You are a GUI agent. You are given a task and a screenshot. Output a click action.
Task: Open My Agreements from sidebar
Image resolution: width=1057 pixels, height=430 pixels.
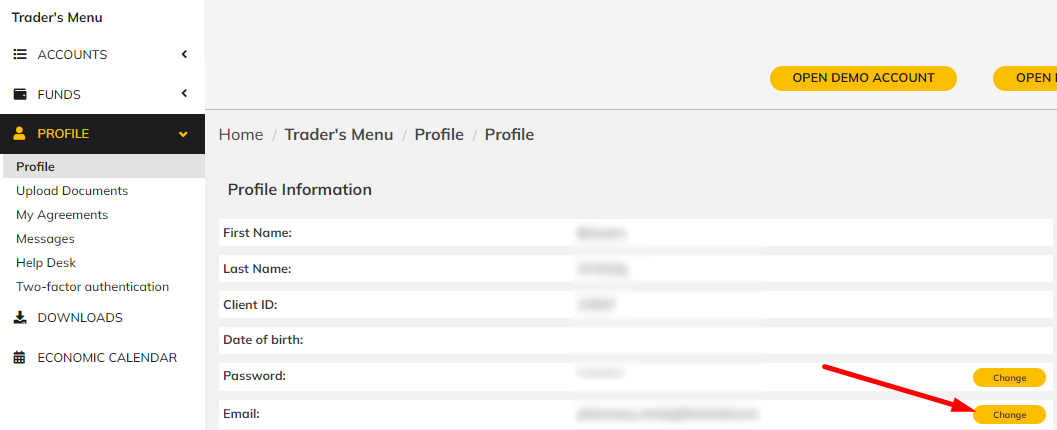coord(62,215)
